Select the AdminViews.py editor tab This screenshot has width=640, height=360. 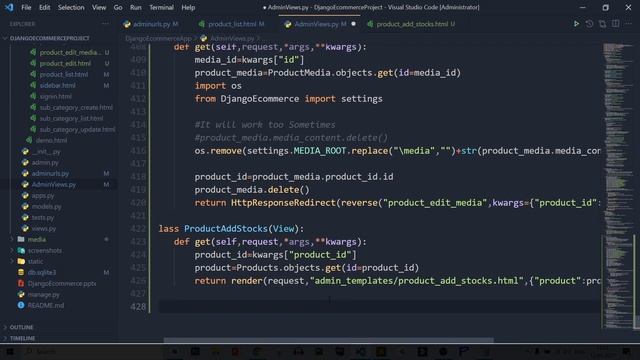click(x=320, y=24)
